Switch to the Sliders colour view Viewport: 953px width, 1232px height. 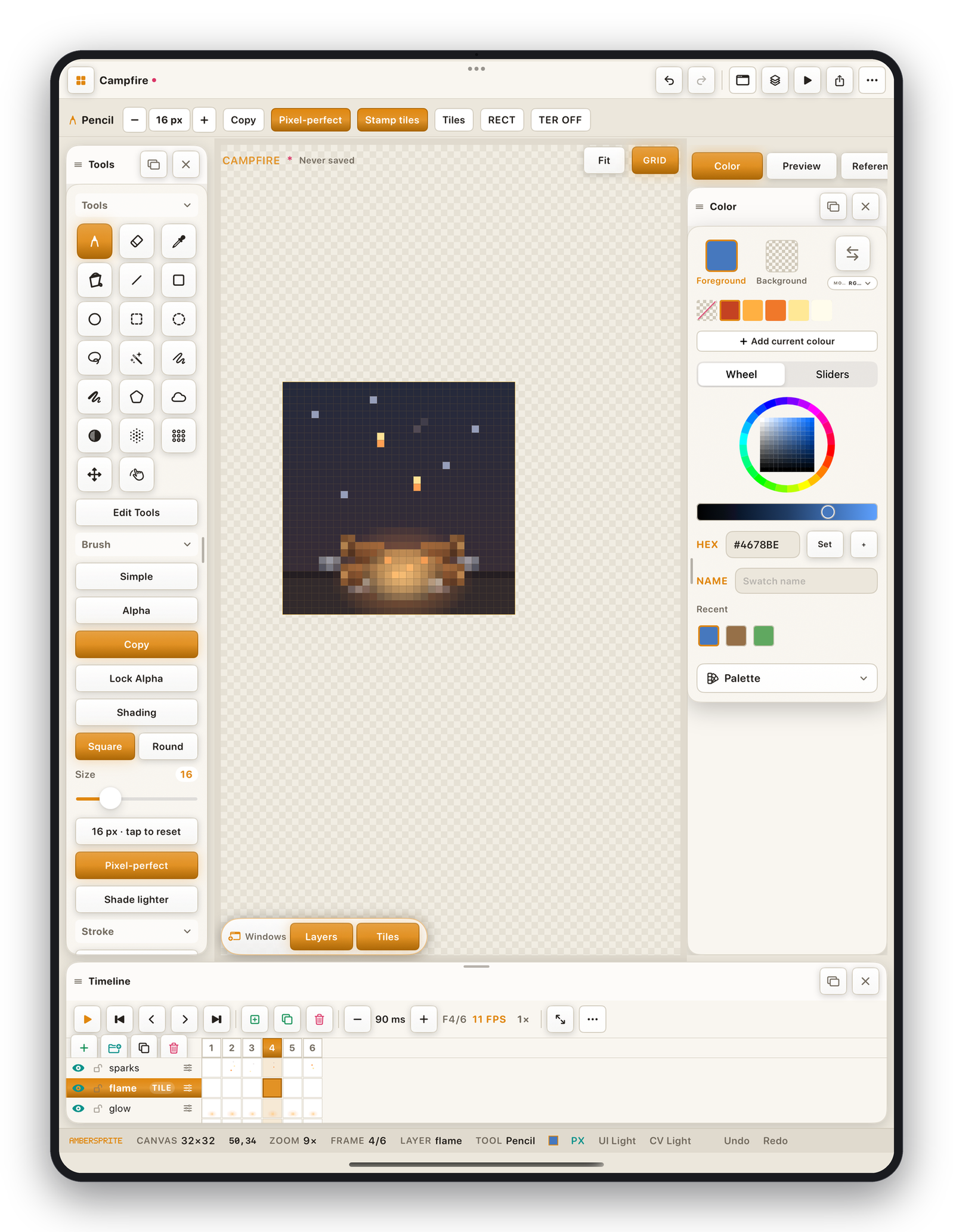[832, 375]
